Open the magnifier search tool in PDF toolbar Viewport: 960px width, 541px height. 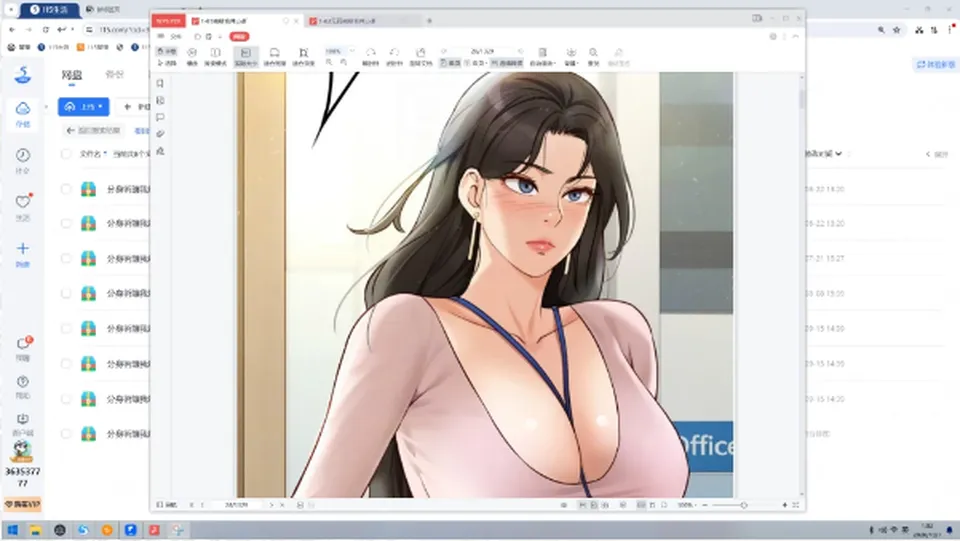click(x=593, y=53)
